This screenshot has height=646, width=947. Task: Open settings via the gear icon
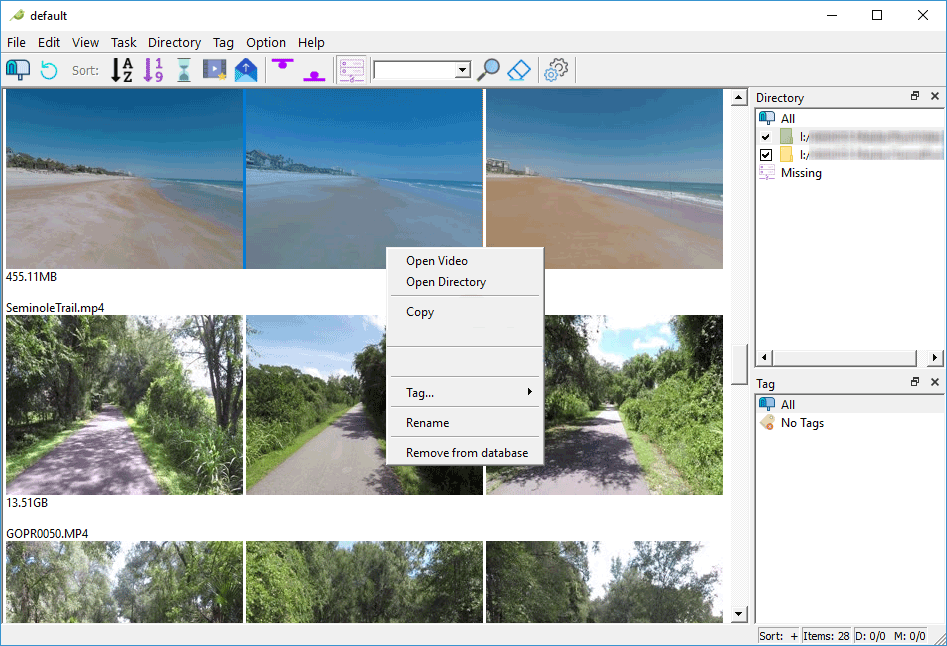[x=556, y=70]
